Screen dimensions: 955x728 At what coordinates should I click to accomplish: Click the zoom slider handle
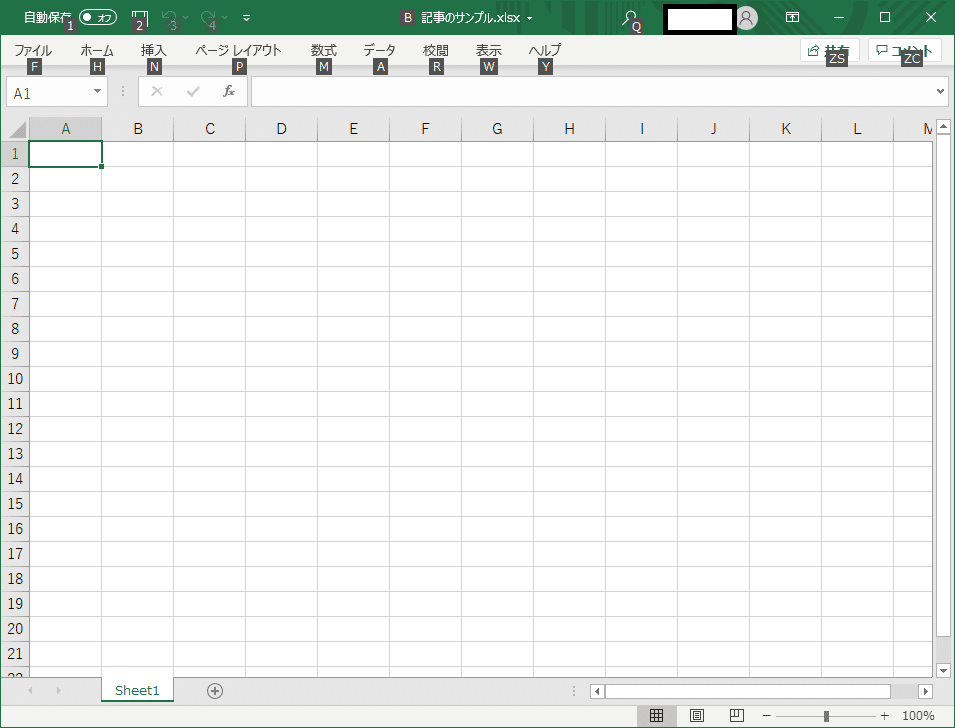point(826,716)
